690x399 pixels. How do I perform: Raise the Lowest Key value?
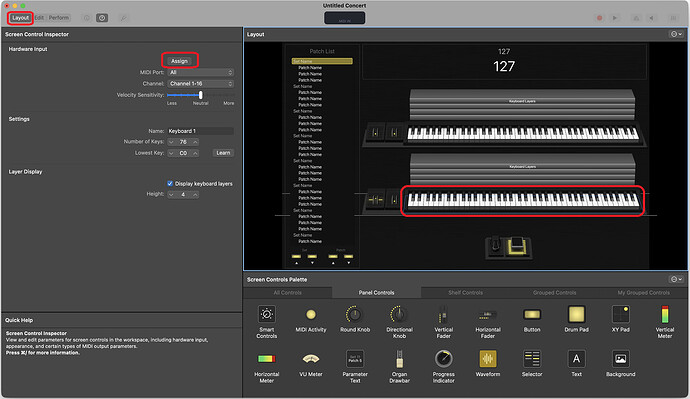click(x=195, y=153)
